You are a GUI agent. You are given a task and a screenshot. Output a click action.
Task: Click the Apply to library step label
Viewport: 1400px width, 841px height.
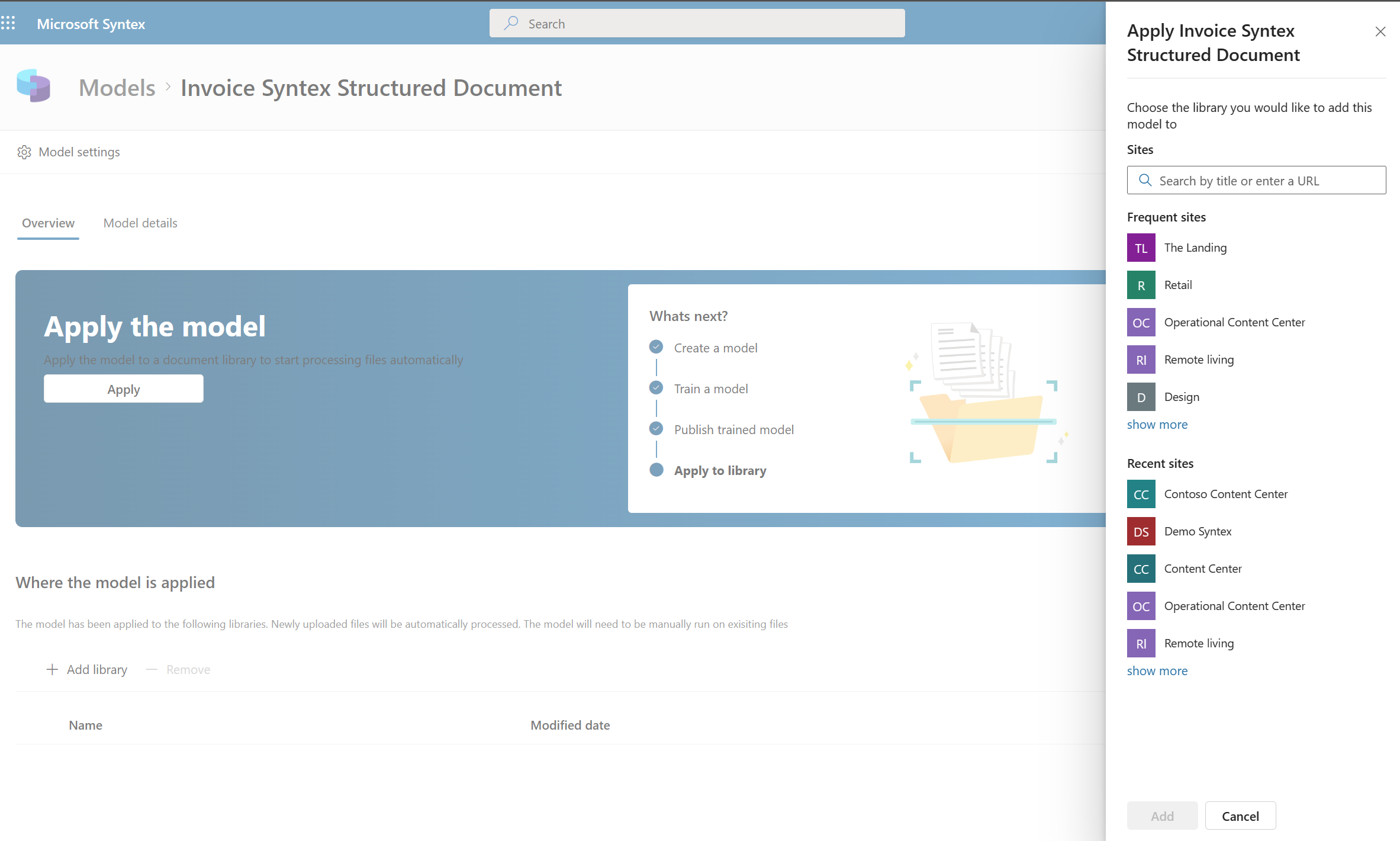(720, 470)
